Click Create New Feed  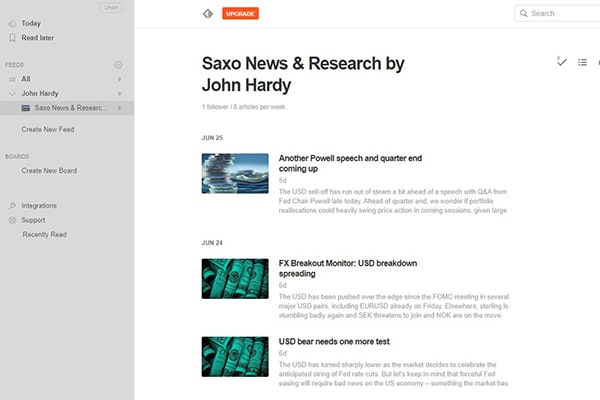[x=48, y=129]
